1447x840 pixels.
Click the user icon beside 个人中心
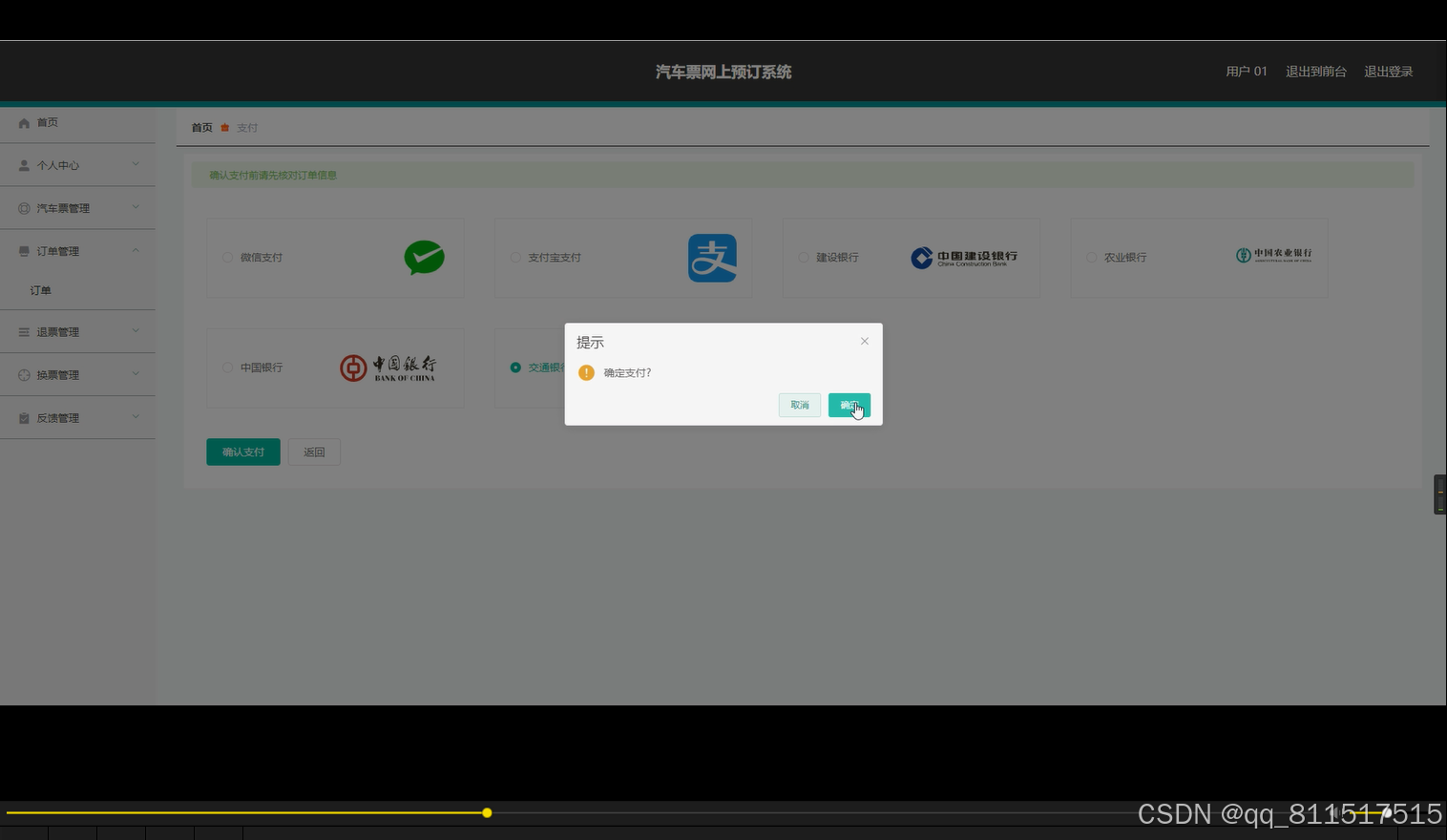(24, 166)
